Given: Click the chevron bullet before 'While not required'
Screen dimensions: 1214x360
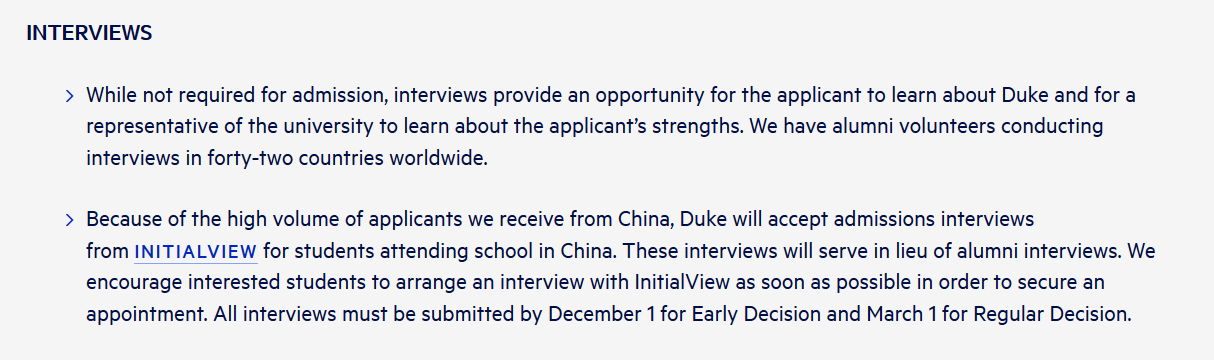Looking at the screenshot, I should pos(70,97).
